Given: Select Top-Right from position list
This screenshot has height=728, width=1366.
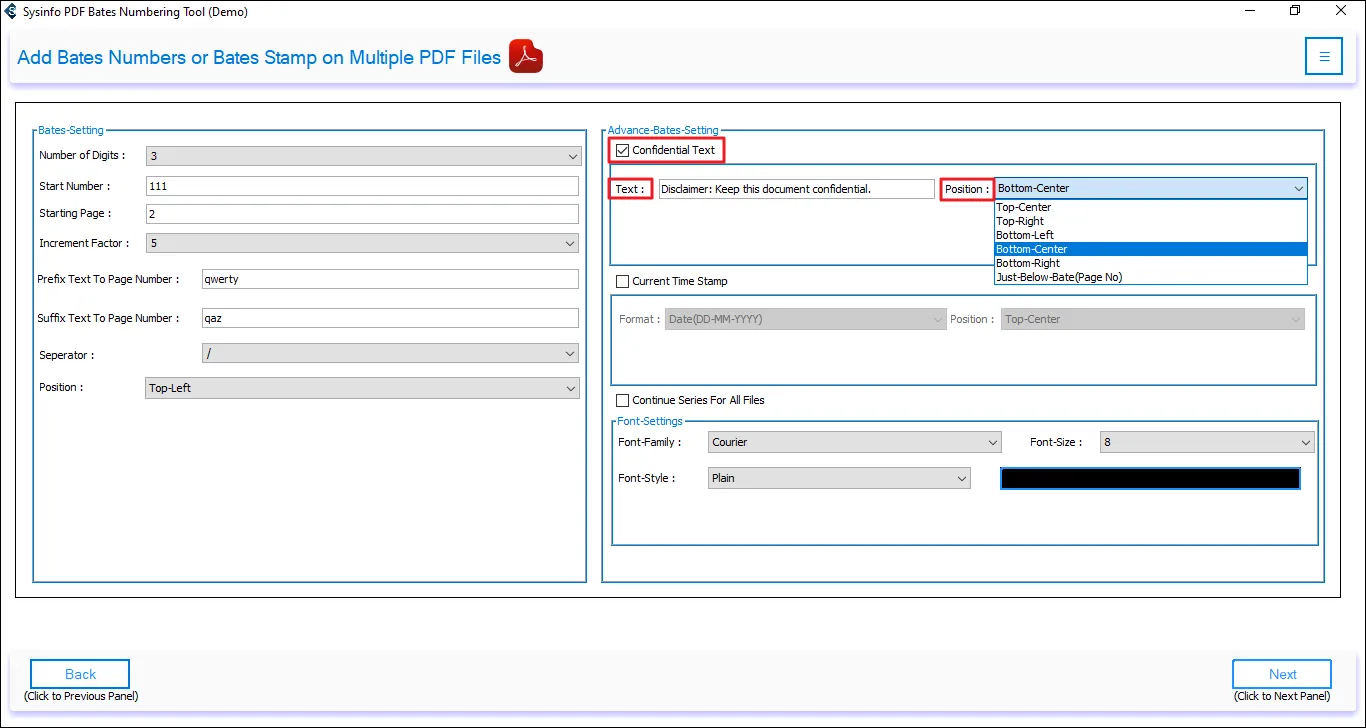Looking at the screenshot, I should pyautogui.click(x=1020, y=221).
